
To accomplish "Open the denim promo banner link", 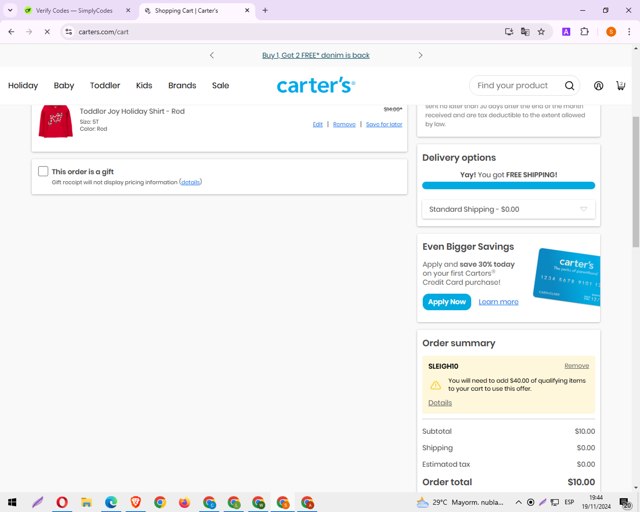I will coord(316,55).
